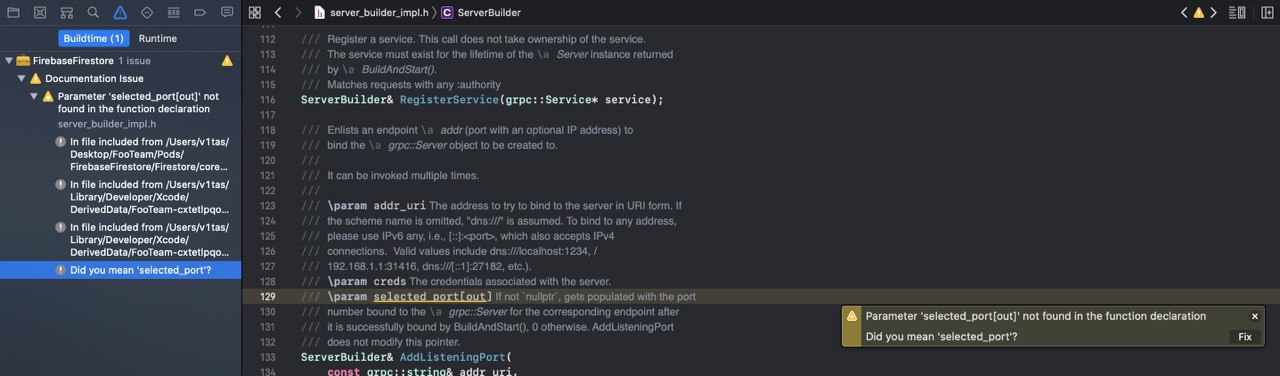Open the Breakpoint navigator
The width and height of the screenshot is (1280, 376).
(200, 13)
